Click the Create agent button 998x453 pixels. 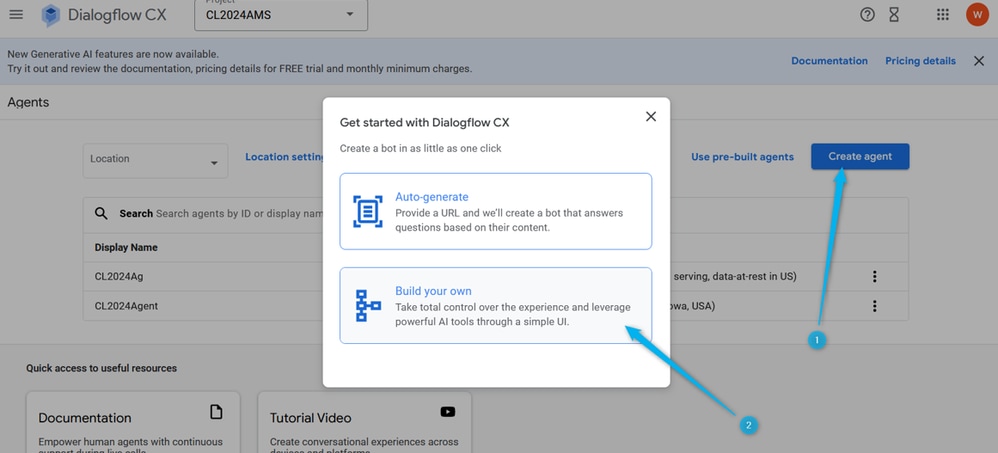pyautogui.click(x=860, y=157)
